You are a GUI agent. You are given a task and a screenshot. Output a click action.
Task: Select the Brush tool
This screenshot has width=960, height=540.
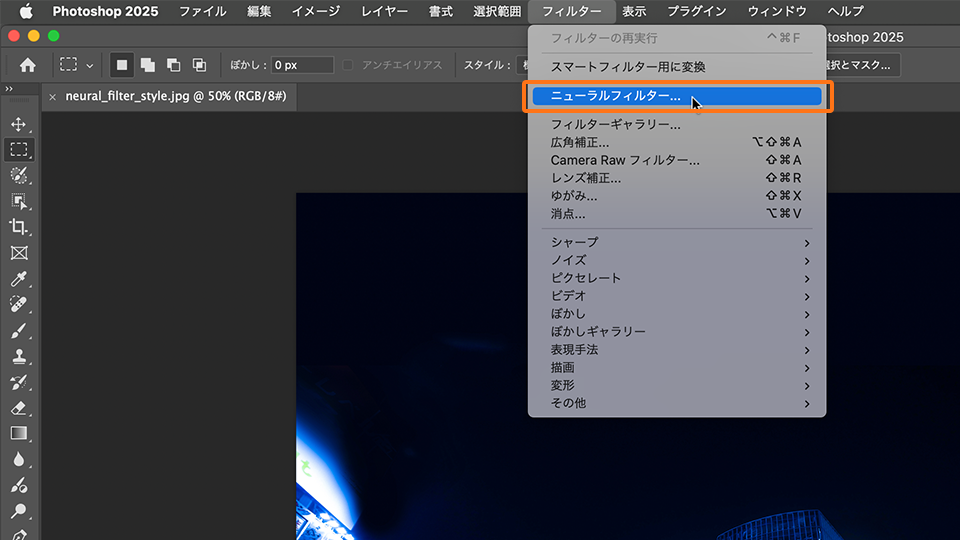(x=18, y=331)
